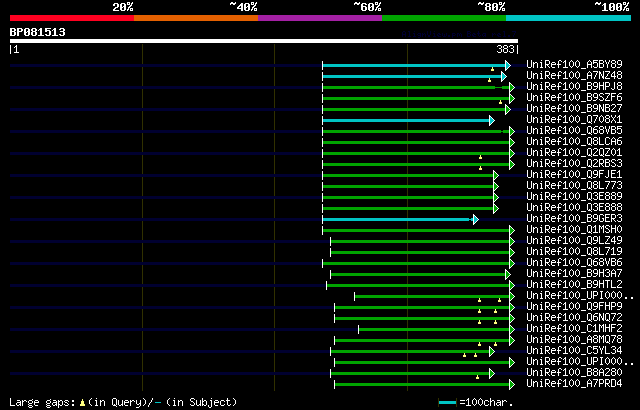Viewport: 640px width, 410px height.
Task: Select the UniRef100_B9H3A7 label
Action: coord(574,273)
